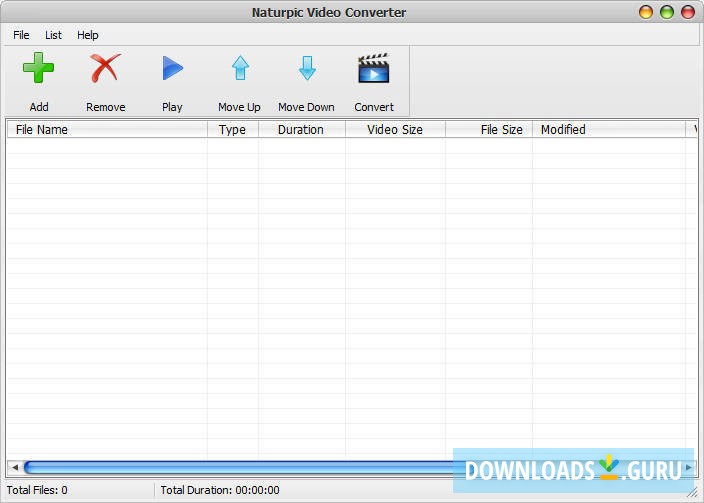Click the green maximize window button
The image size is (704, 503).
point(667,12)
